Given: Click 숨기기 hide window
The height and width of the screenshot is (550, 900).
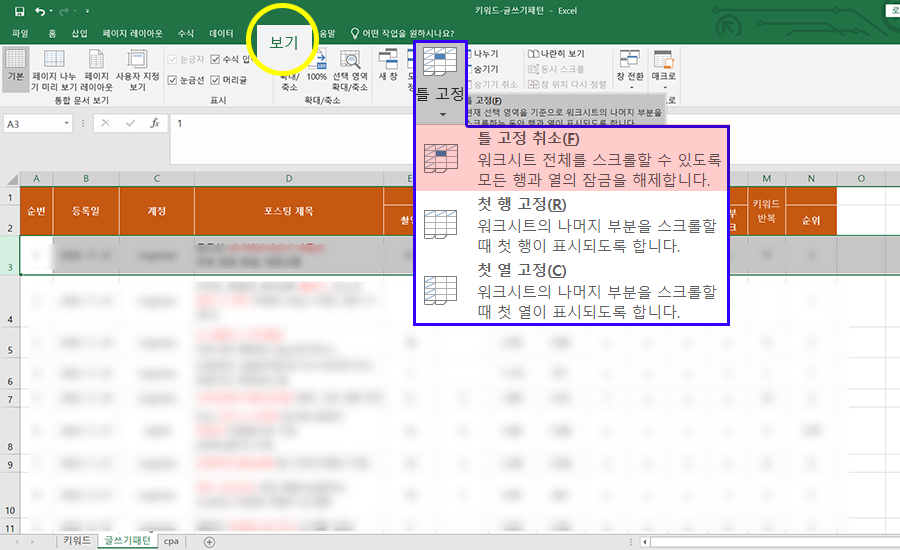Looking at the screenshot, I should click(x=485, y=69).
